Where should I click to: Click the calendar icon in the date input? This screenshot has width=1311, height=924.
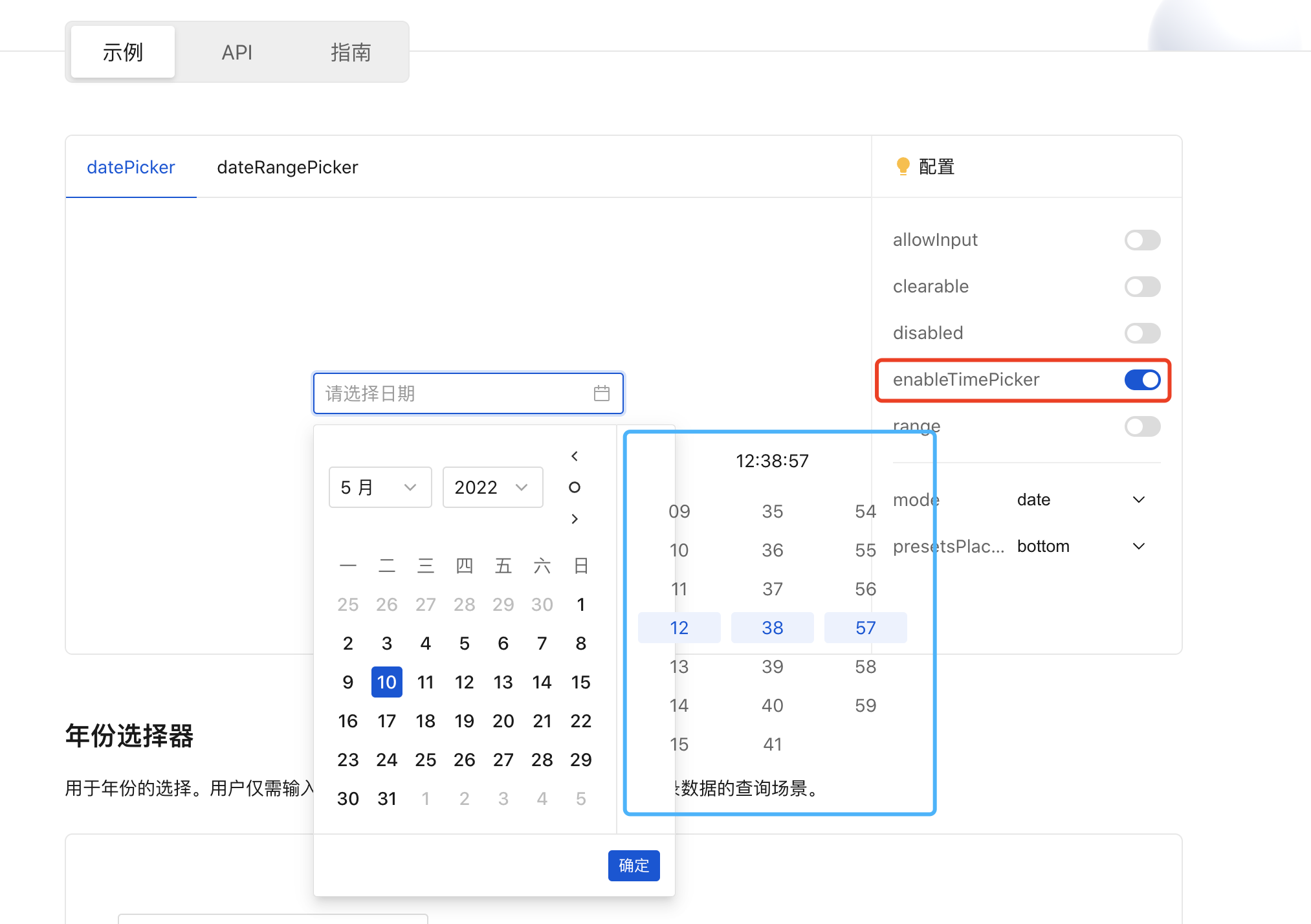(x=602, y=393)
